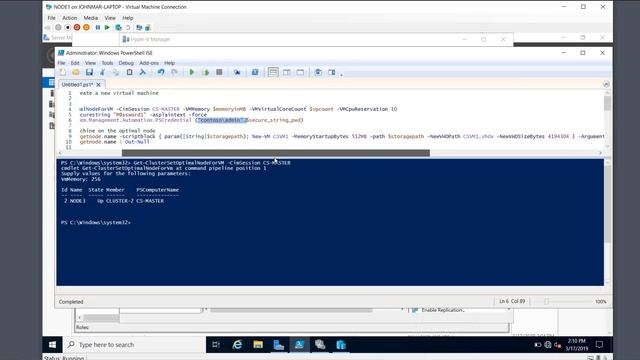
Task: Click "Ln 6 Col 89" in the ISE status bar
Action: click(x=512, y=301)
